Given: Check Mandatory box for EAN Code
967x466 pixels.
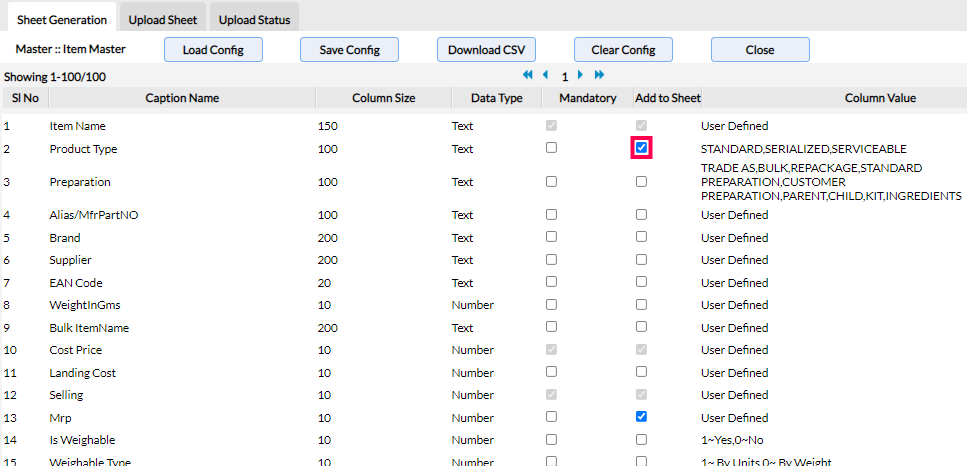Looking at the screenshot, I should pos(551,282).
